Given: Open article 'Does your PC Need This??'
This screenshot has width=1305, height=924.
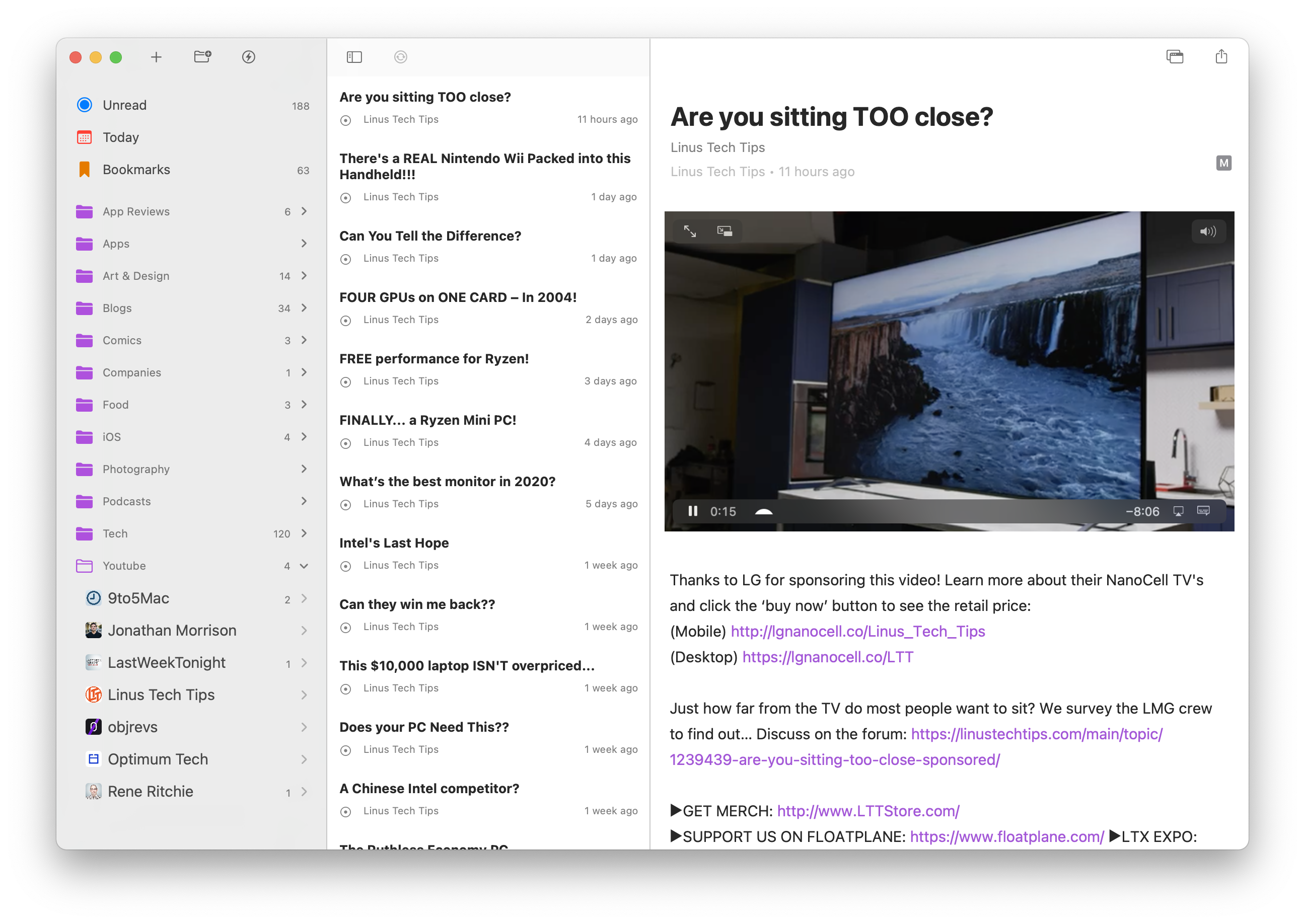Looking at the screenshot, I should 488,738.
